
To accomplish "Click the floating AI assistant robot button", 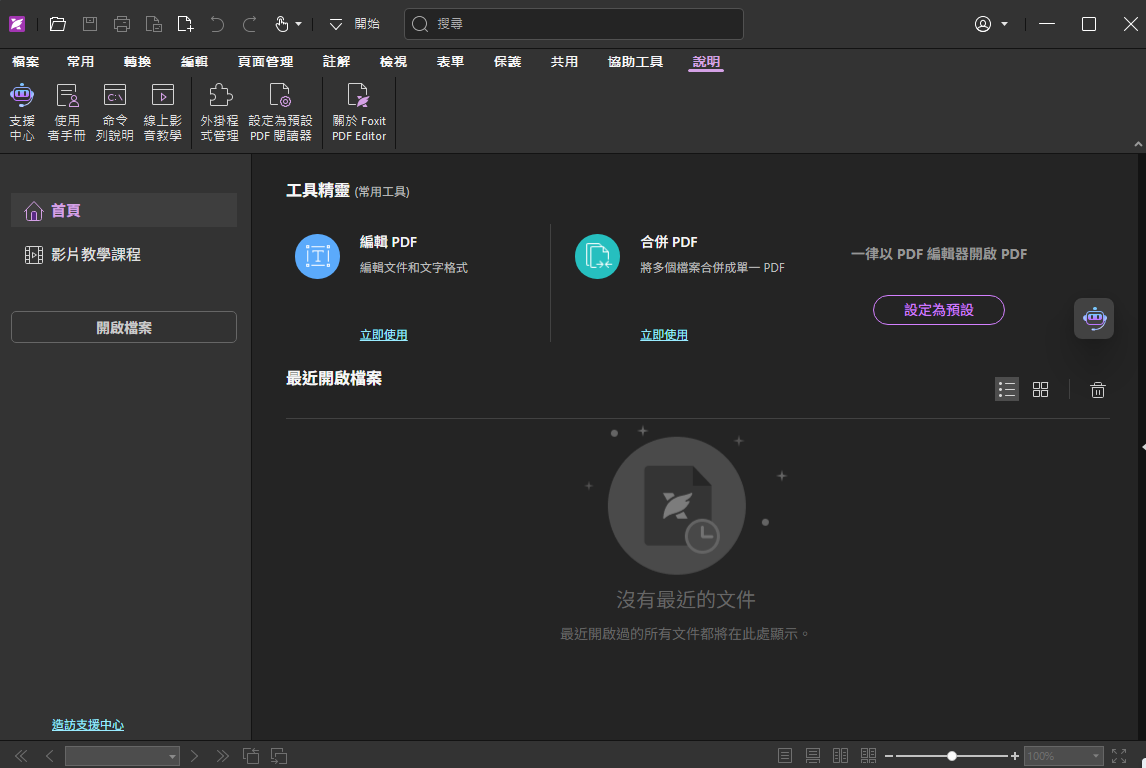I will (1094, 319).
